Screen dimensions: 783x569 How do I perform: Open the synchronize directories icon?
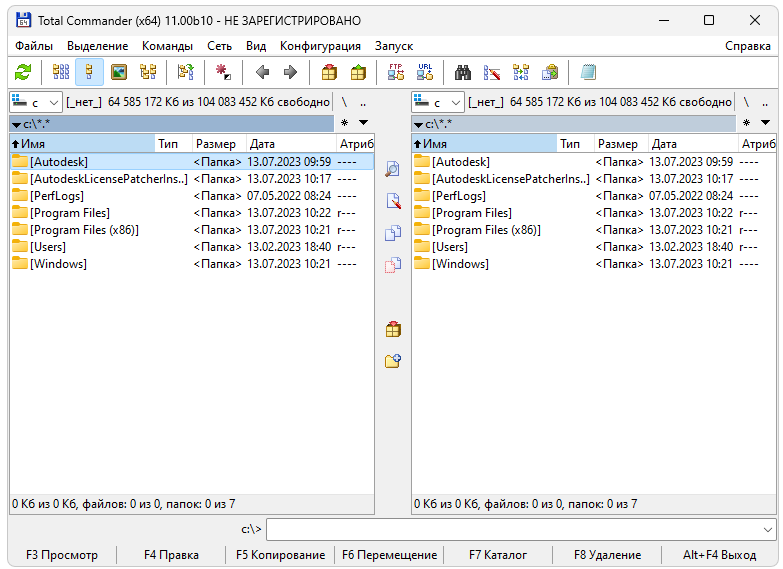(x=521, y=72)
